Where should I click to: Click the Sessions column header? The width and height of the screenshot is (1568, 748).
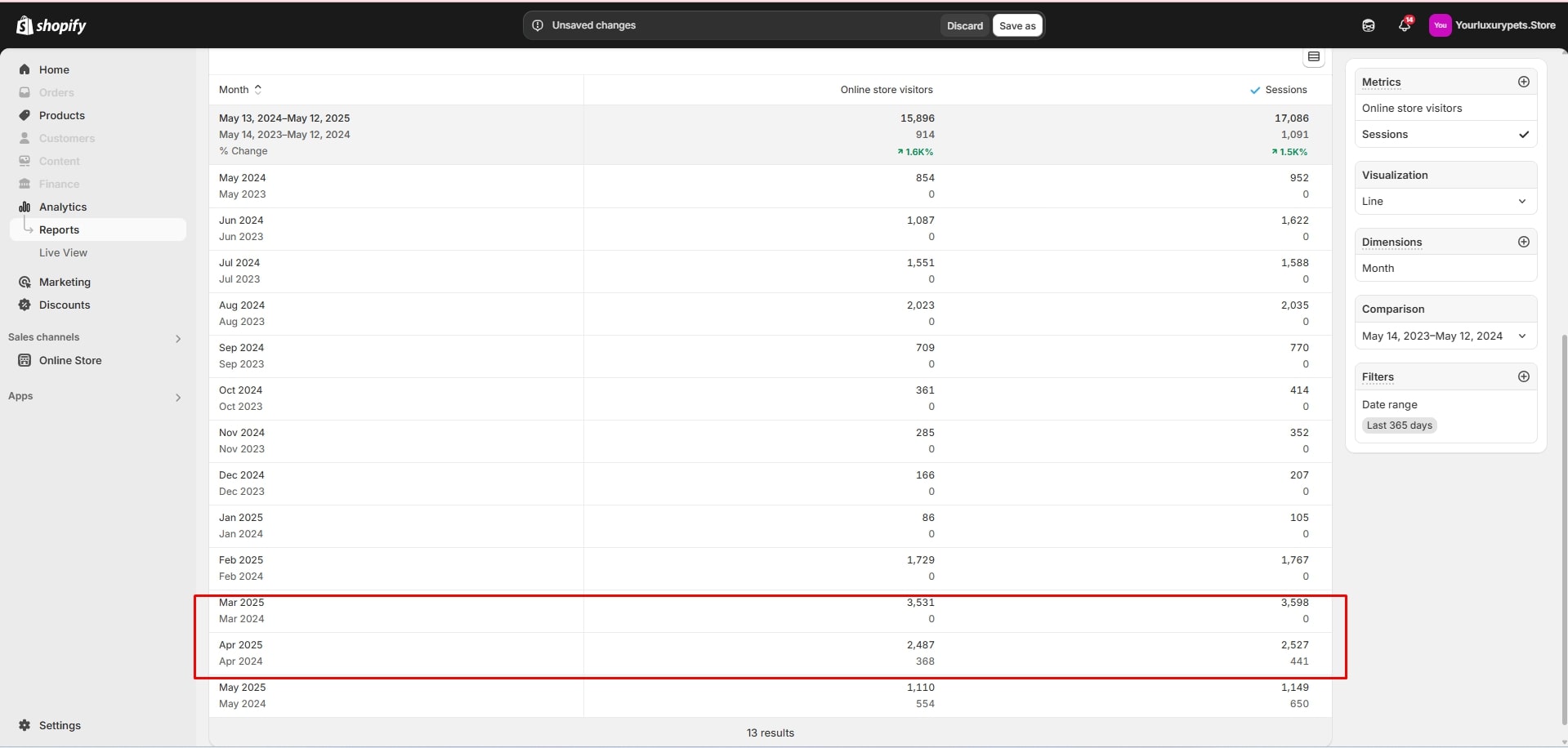click(x=1285, y=90)
